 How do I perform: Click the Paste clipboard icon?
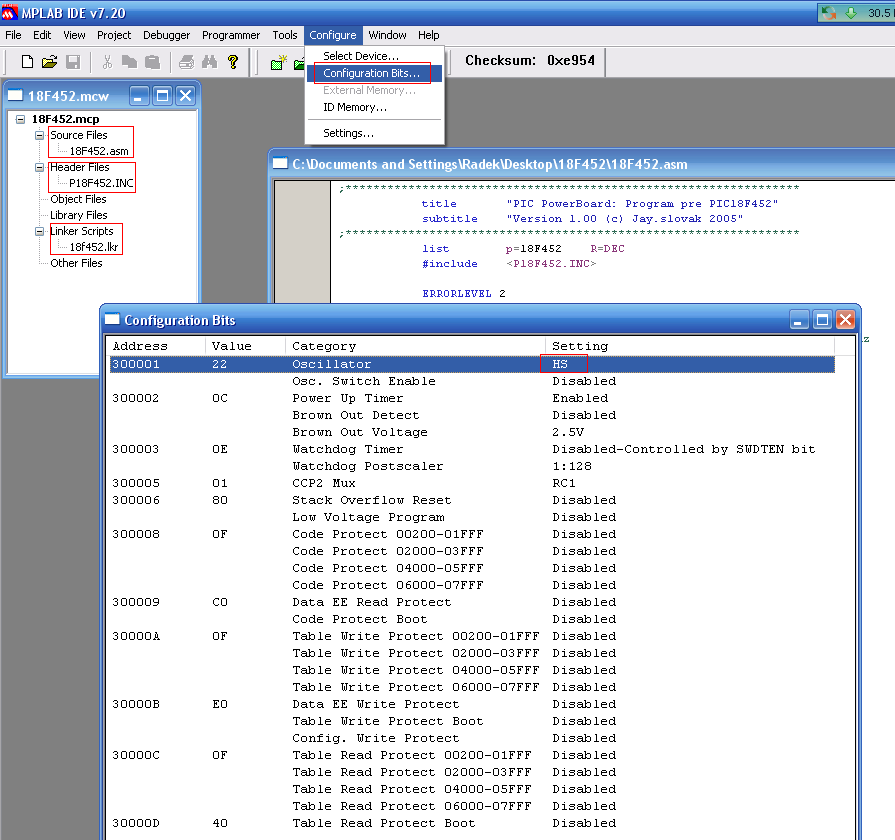[x=152, y=62]
